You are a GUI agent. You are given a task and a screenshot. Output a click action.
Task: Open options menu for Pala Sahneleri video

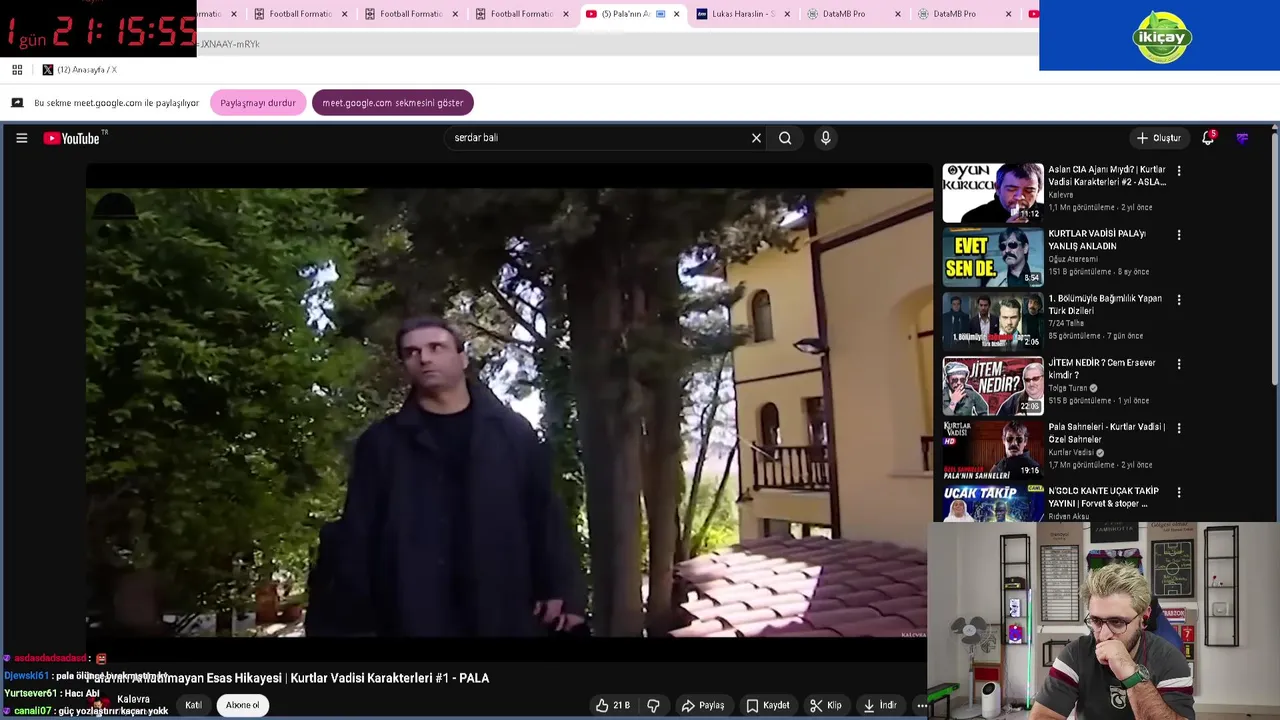1179,428
